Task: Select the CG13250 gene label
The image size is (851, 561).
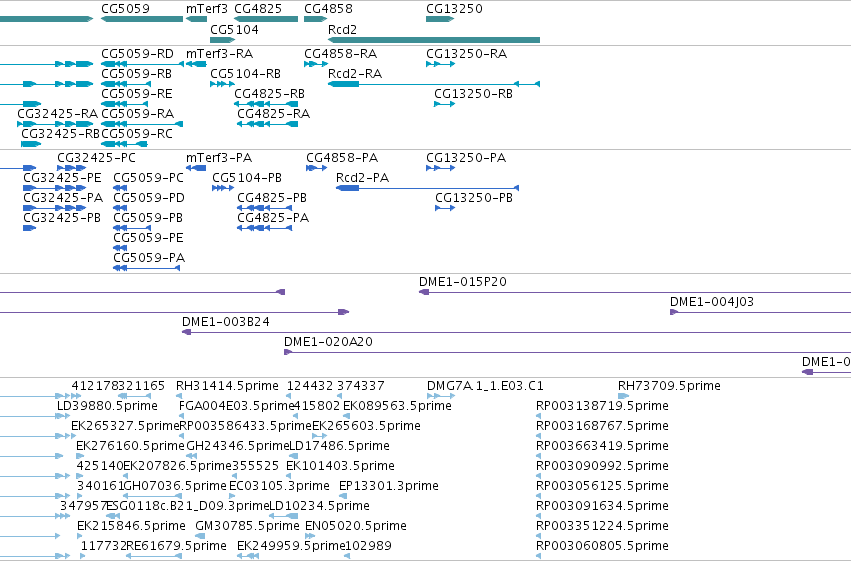Action: (x=454, y=9)
